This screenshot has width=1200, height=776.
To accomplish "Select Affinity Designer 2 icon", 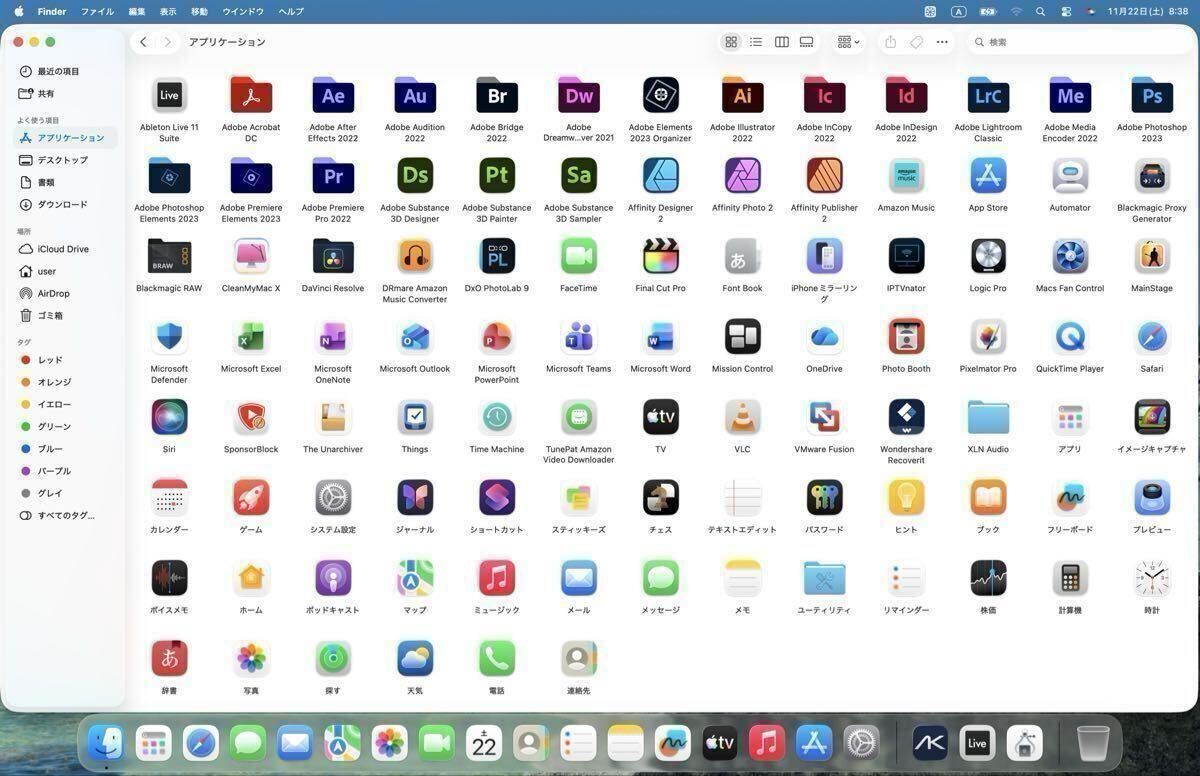I will (x=660, y=176).
